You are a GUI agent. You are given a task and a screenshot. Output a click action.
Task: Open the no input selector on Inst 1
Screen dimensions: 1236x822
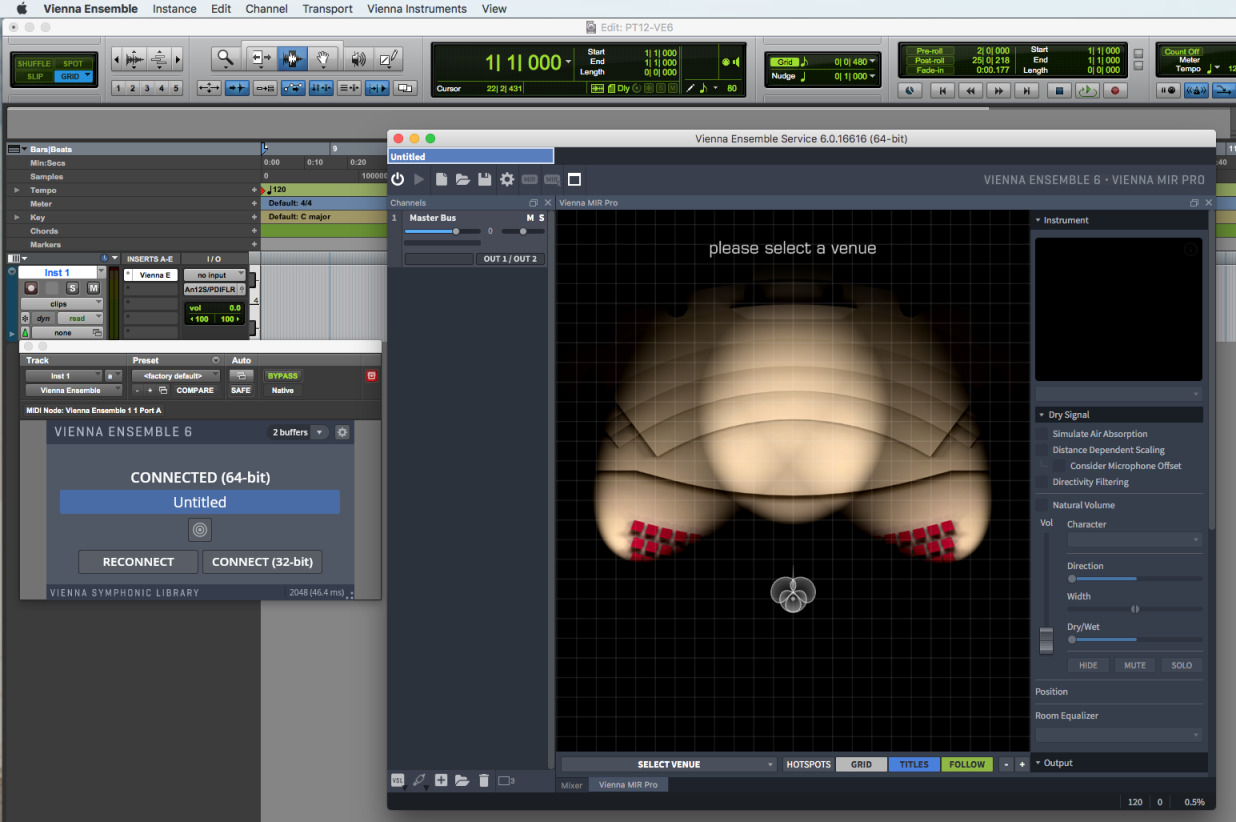click(x=215, y=275)
